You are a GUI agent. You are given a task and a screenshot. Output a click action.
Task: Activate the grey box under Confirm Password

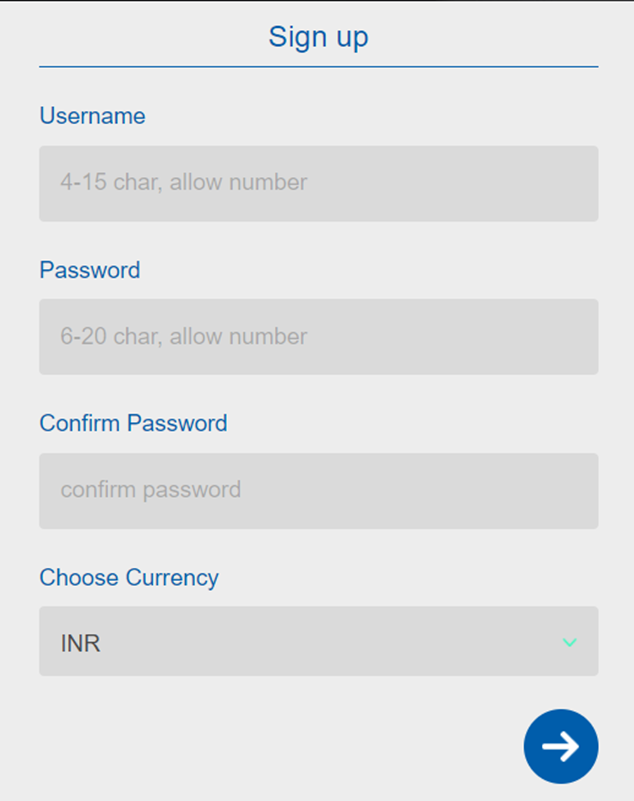click(318, 491)
